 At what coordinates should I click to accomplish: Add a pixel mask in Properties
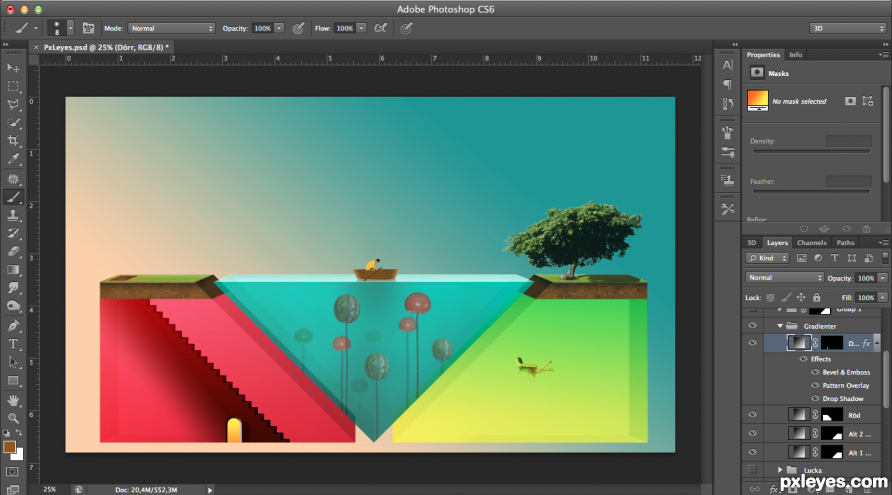[x=850, y=101]
